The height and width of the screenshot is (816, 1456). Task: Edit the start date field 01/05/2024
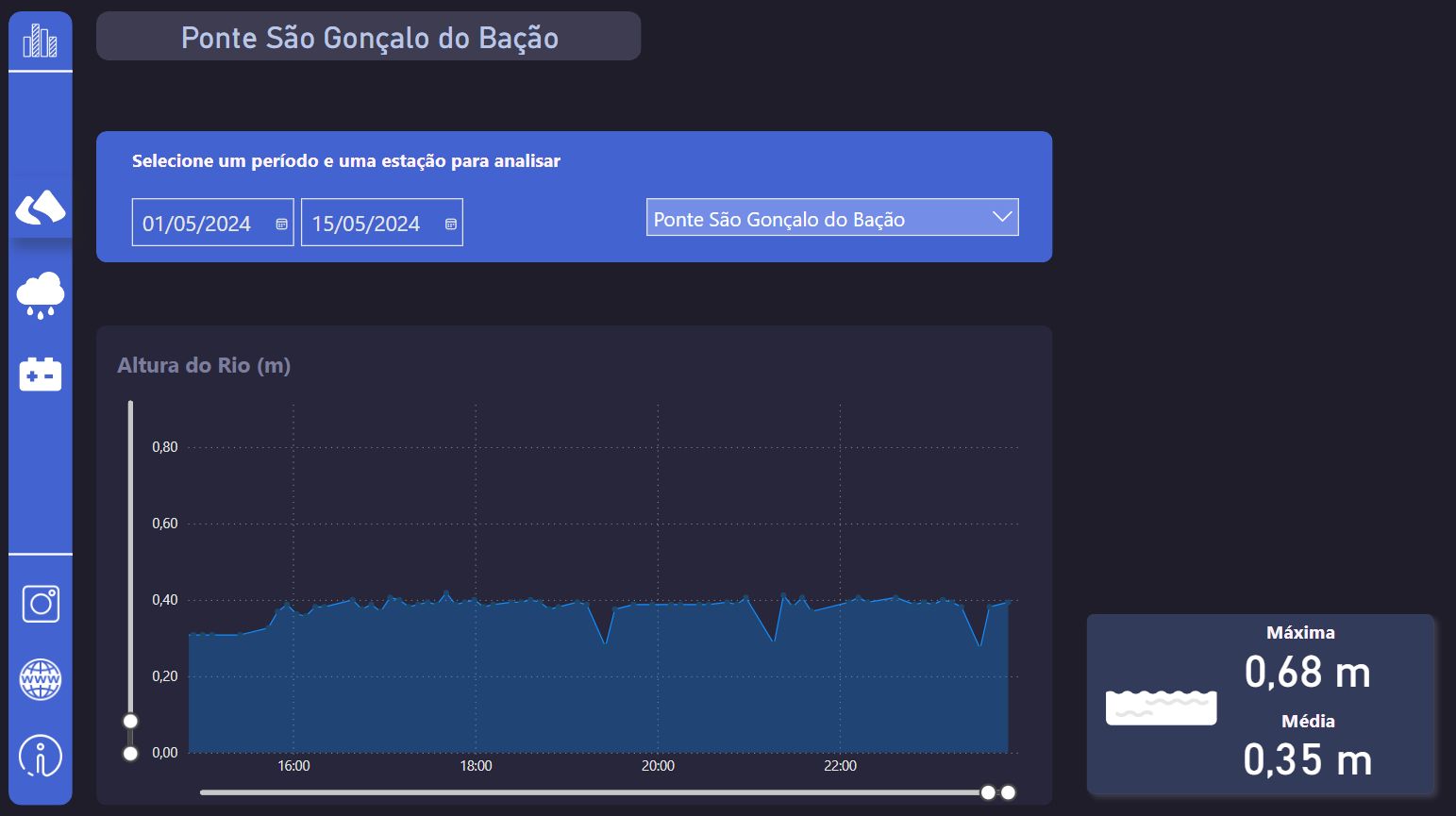point(212,223)
